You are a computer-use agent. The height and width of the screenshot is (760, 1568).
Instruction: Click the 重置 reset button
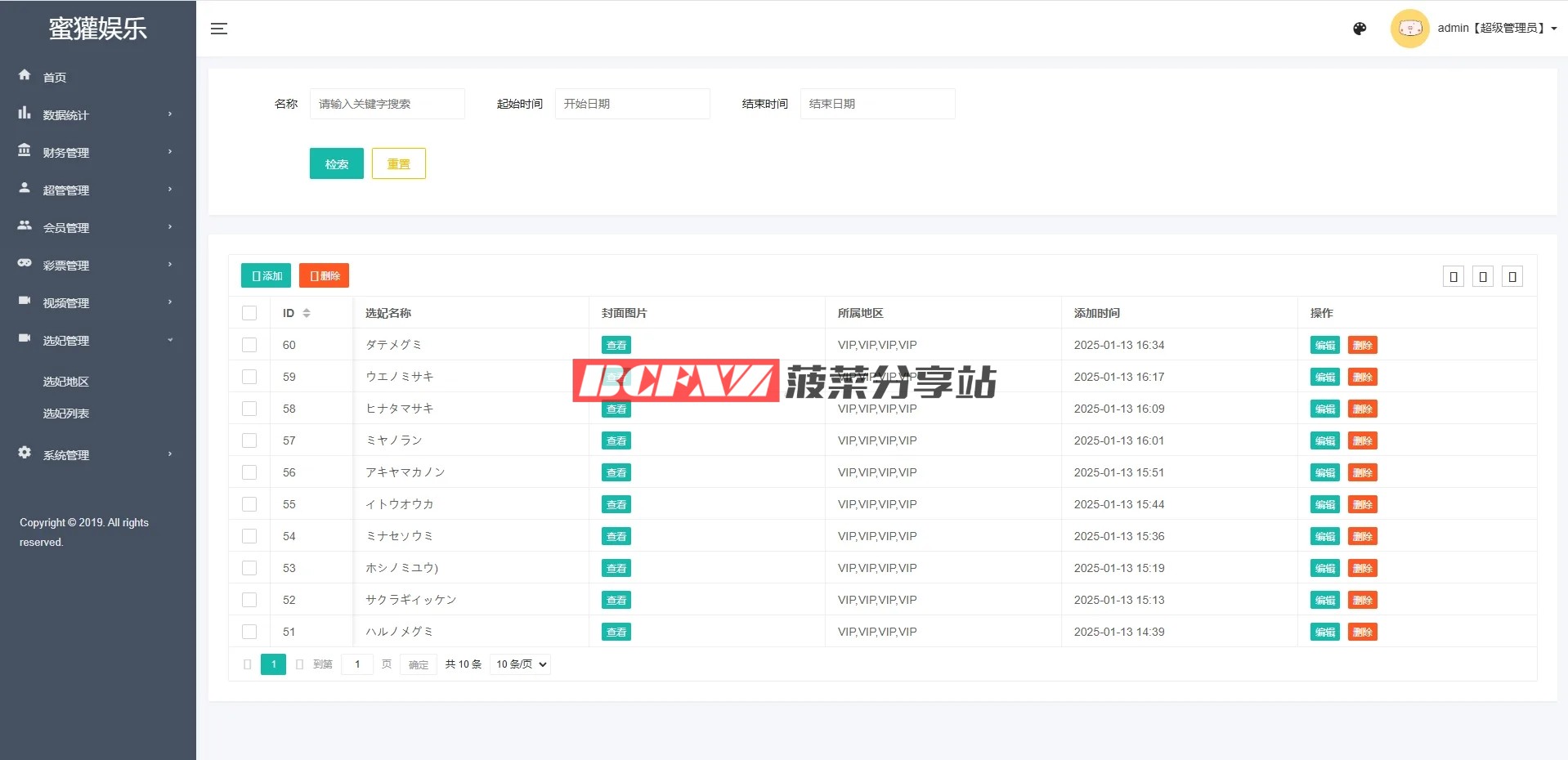click(x=398, y=163)
